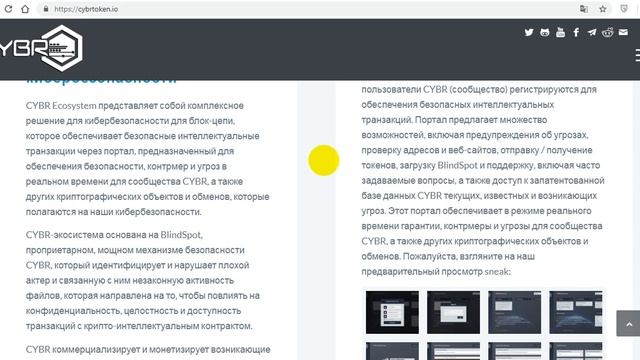Open the shield extension icon
Screen dimensions: 640x360
624,9
